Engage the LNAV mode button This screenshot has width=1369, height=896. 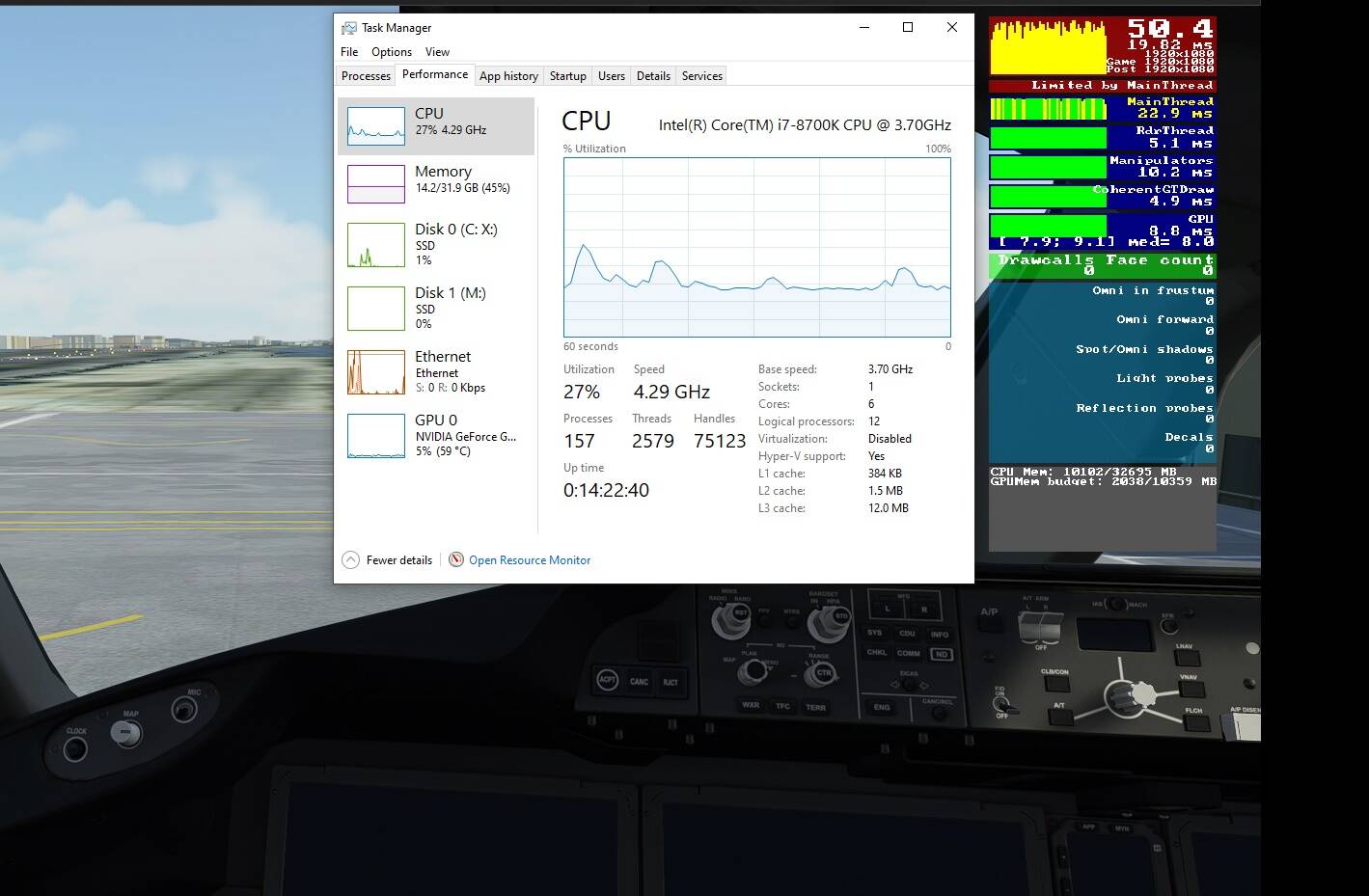(1188, 658)
